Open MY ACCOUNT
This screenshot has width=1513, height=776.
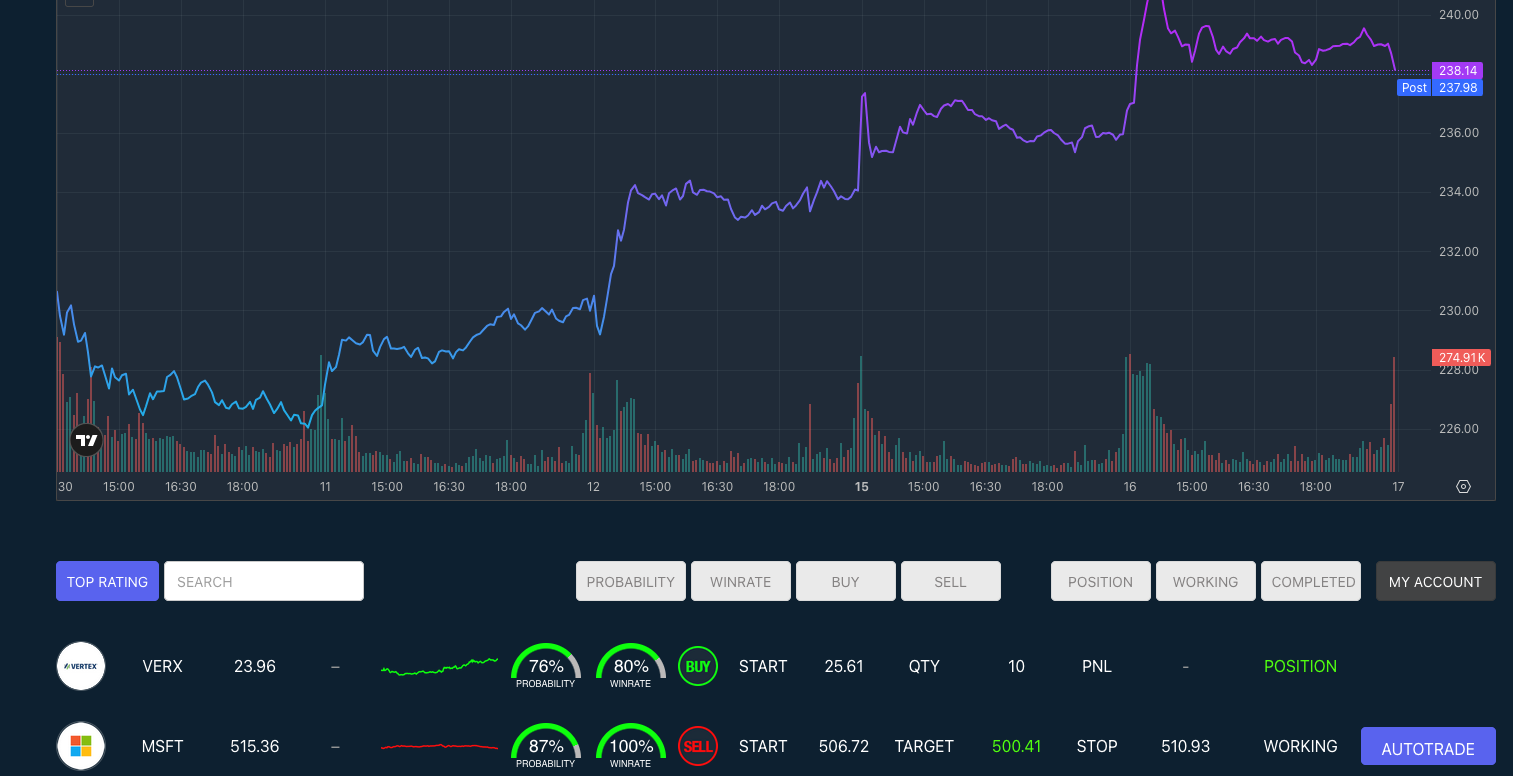pos(1435,581)
